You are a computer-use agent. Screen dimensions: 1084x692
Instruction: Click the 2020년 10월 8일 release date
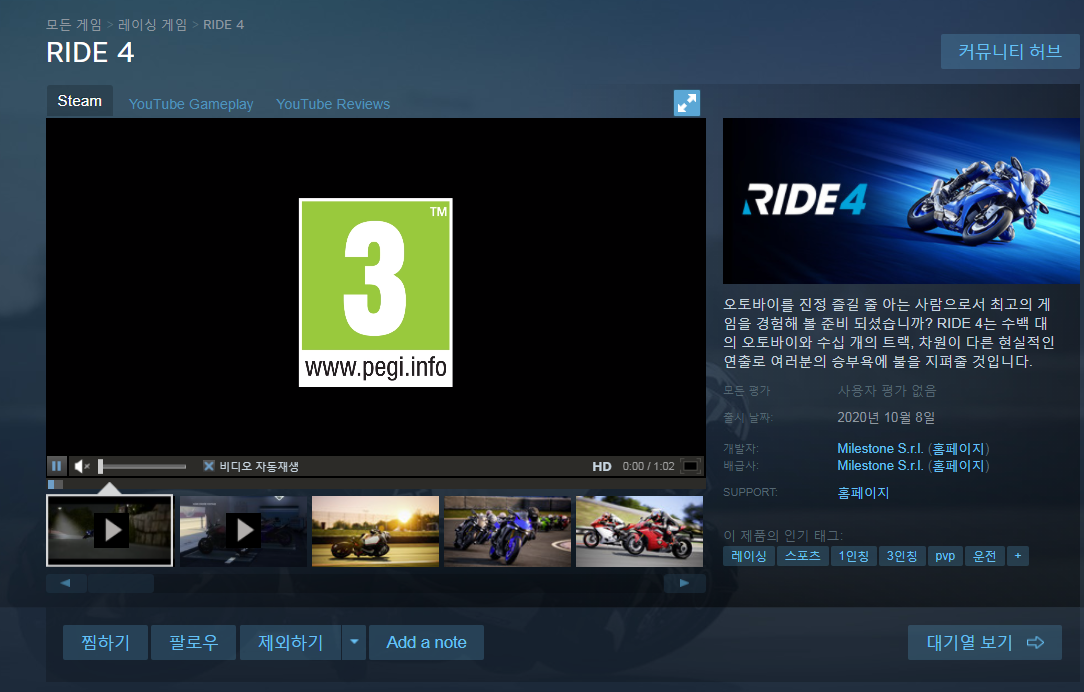pyautogui.click(x=886, y=418)
